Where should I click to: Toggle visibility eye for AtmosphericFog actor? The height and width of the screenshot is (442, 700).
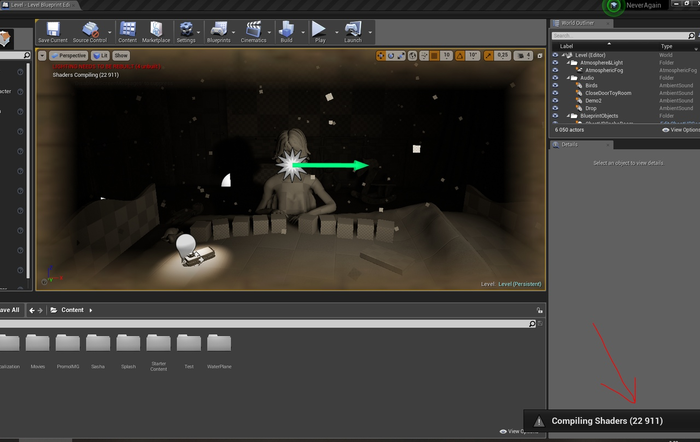556,70
